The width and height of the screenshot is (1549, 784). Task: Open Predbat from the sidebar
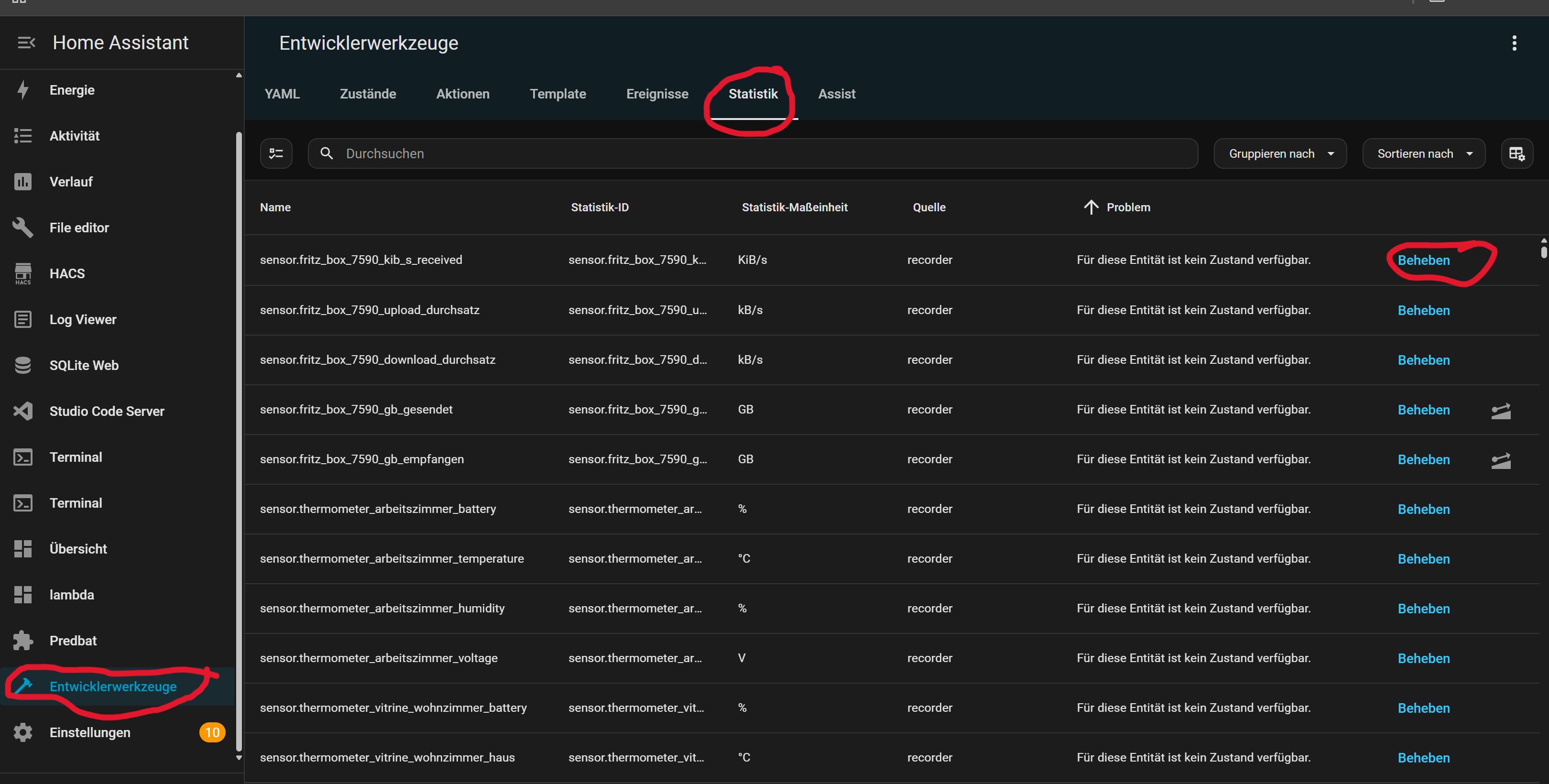click(x=73, y=640)
